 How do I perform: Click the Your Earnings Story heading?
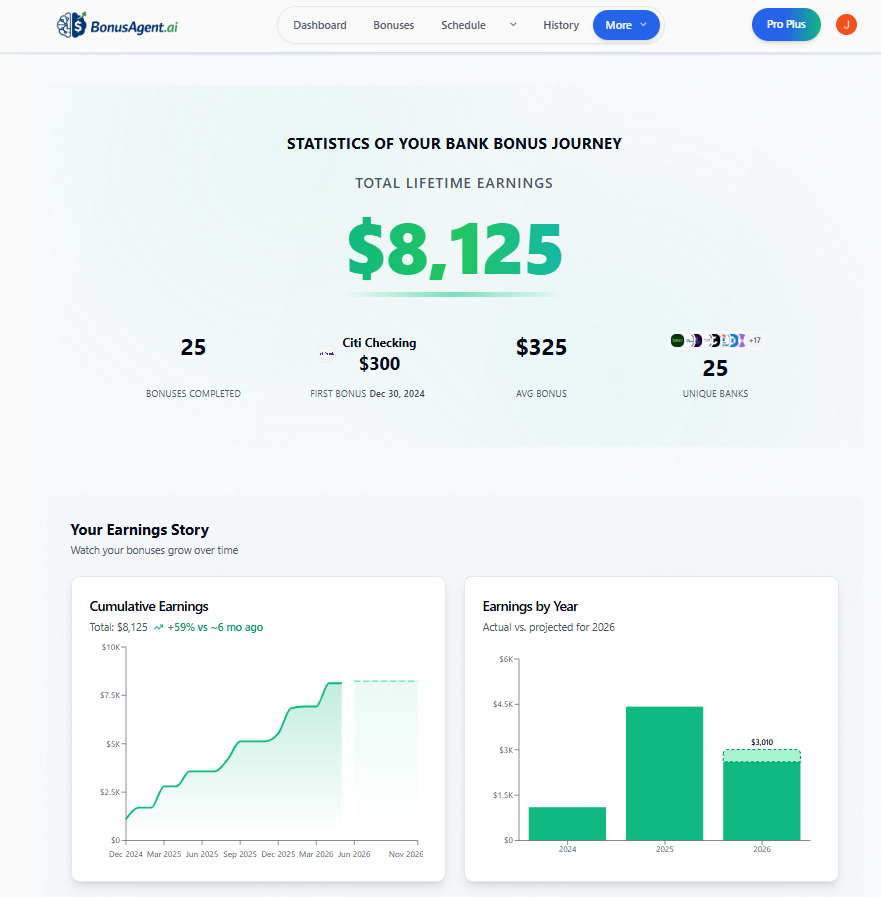tap(140, 530)
